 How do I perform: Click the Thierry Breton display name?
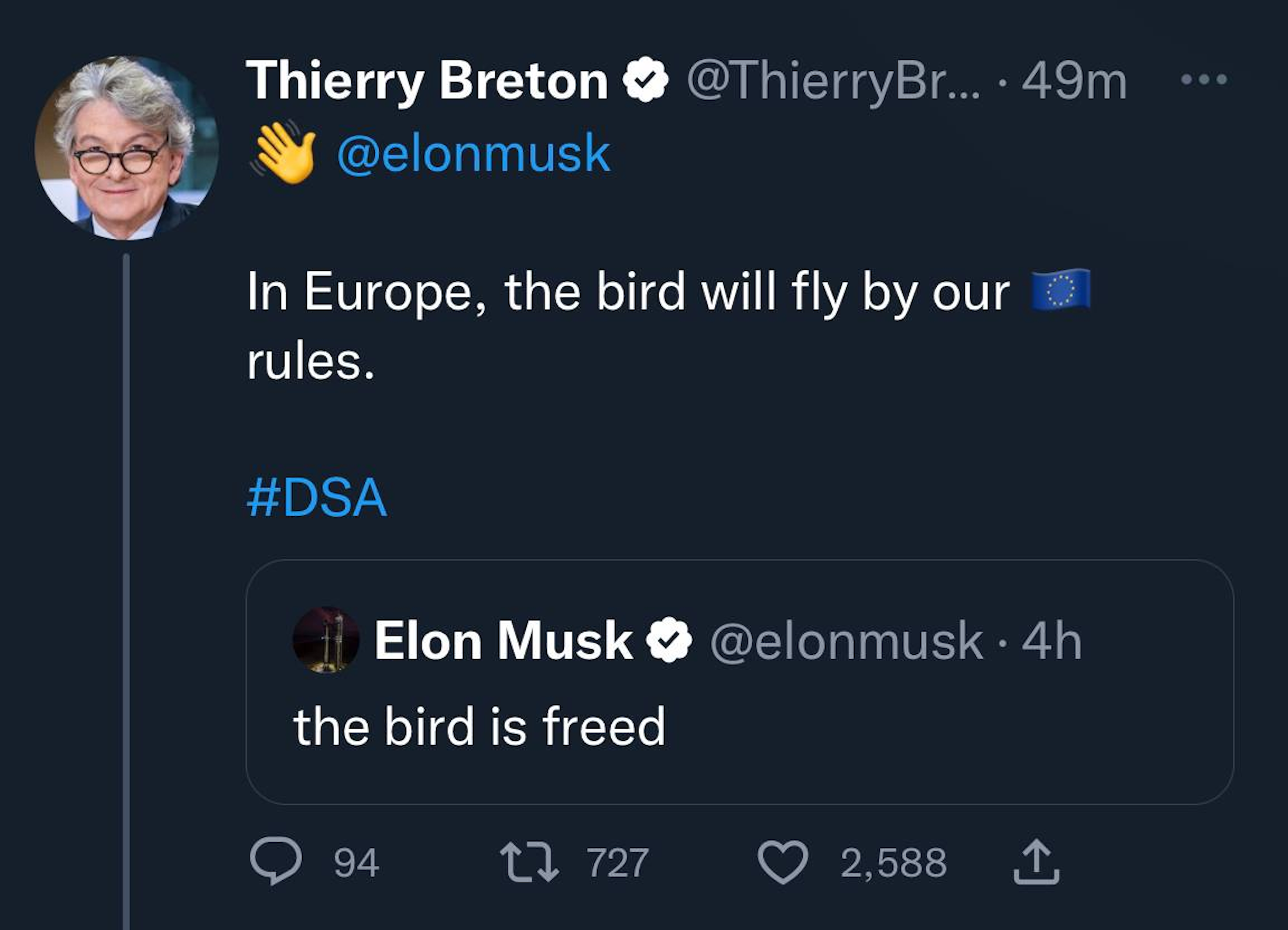pyautogui.click(x=427, y=81)
